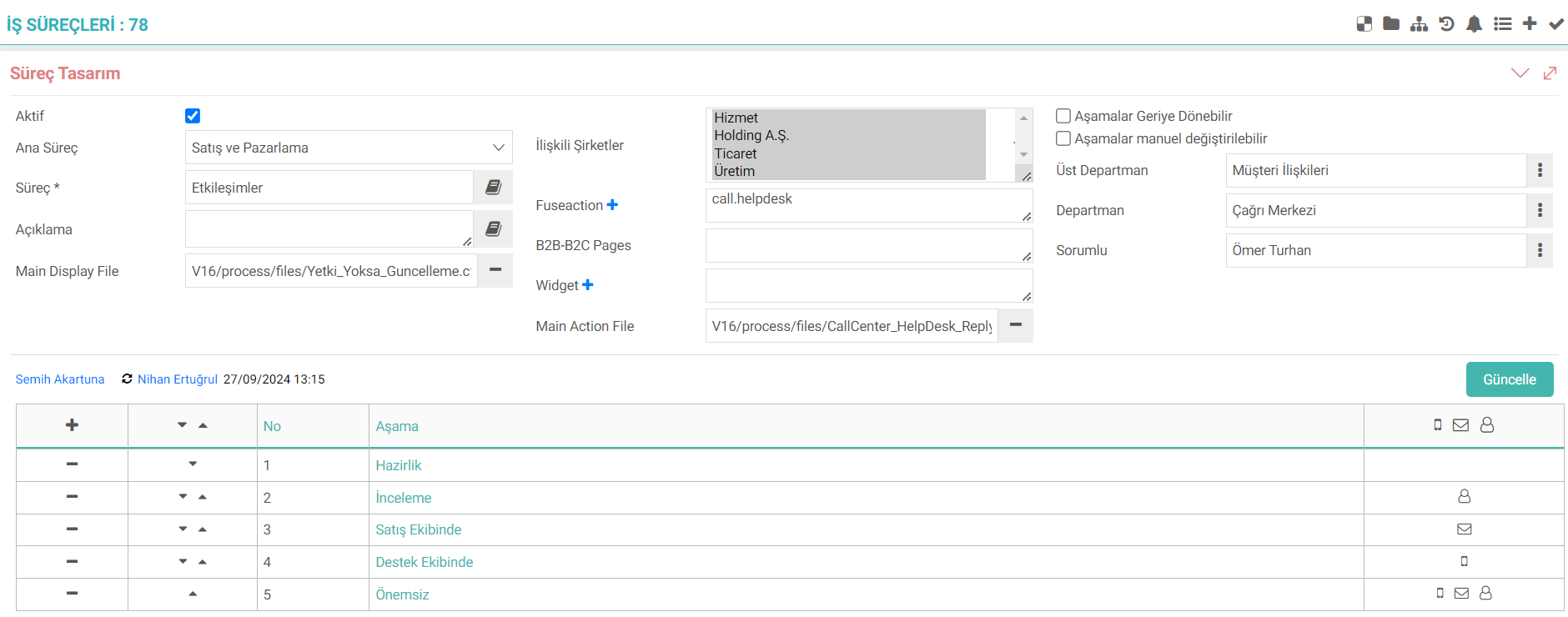Open the folder icon in the header
Screen dimensions: 1568x617
click(x=1391, y=24)
